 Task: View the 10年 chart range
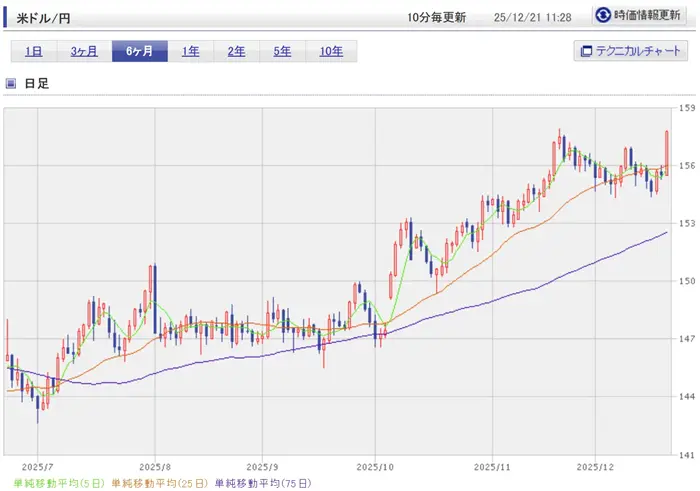click(x=331, y=52)
